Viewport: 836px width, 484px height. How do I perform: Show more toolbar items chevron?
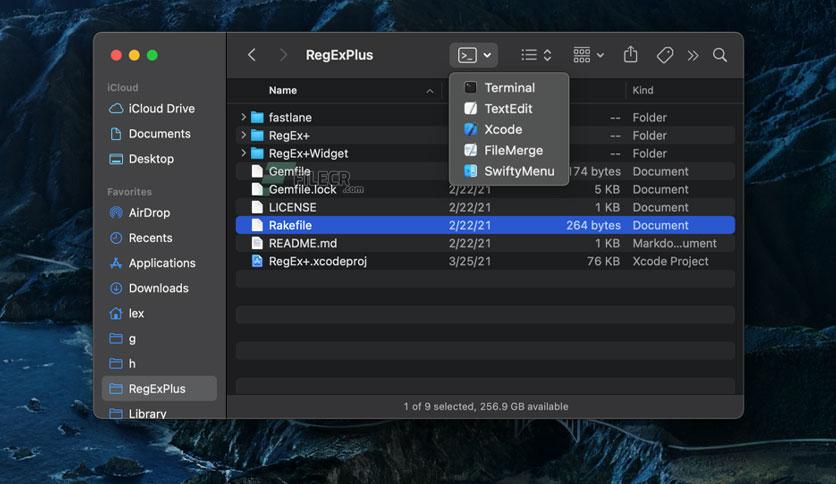tap(693, 55)
